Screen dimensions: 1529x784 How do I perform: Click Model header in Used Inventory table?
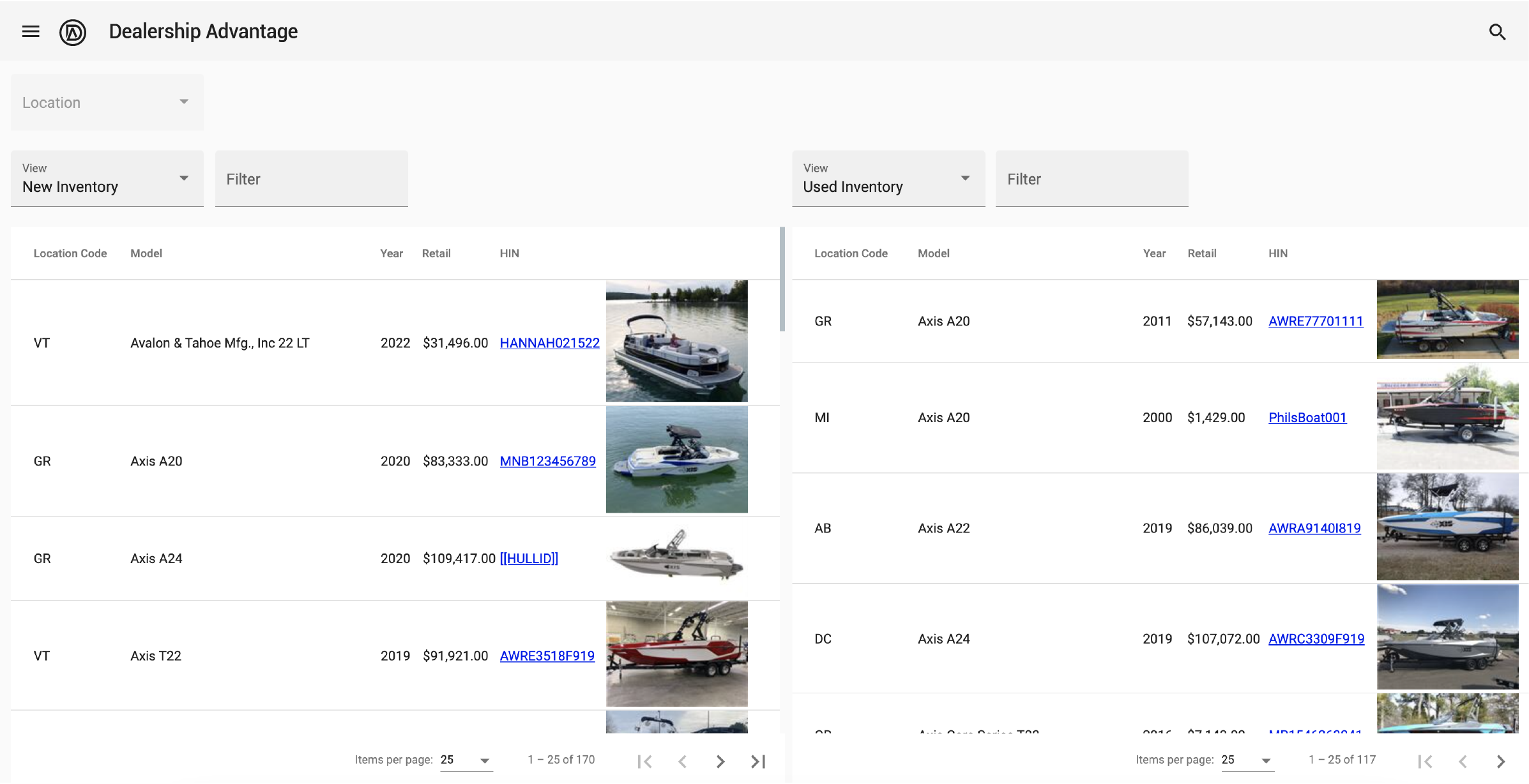click(934, 253)
